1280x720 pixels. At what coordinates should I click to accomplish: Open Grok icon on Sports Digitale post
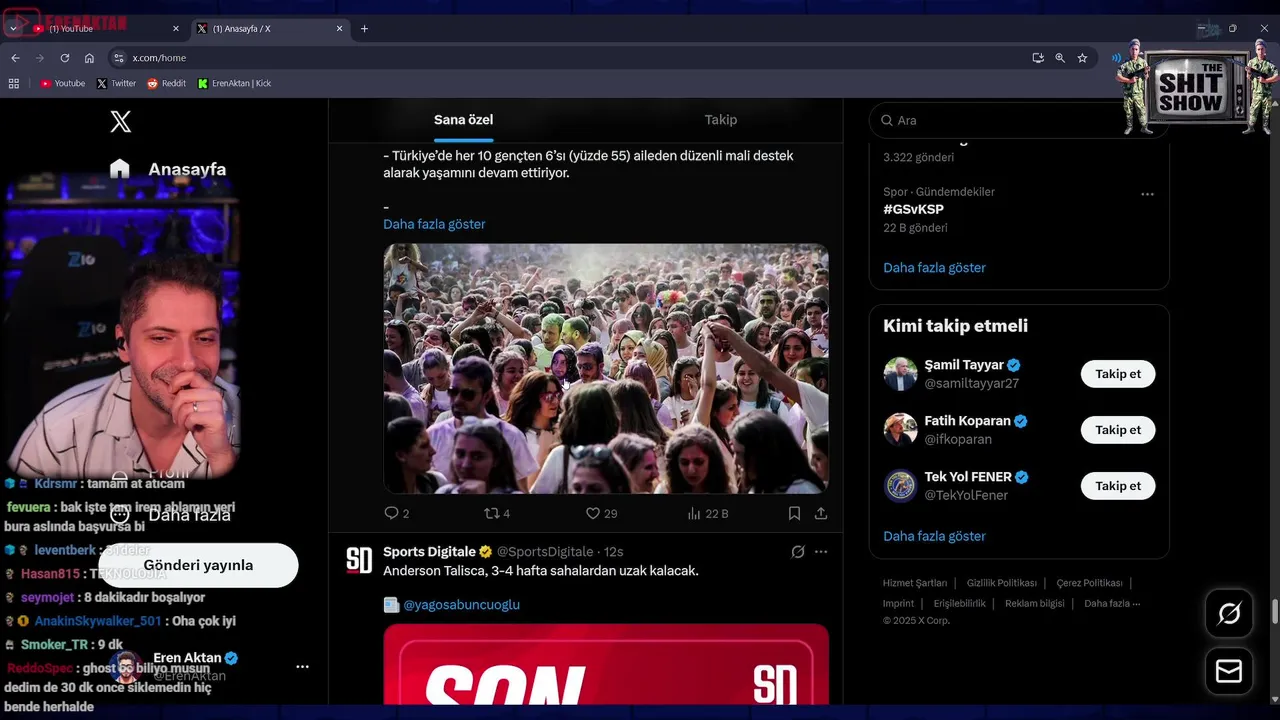click(x=798, y=552)
